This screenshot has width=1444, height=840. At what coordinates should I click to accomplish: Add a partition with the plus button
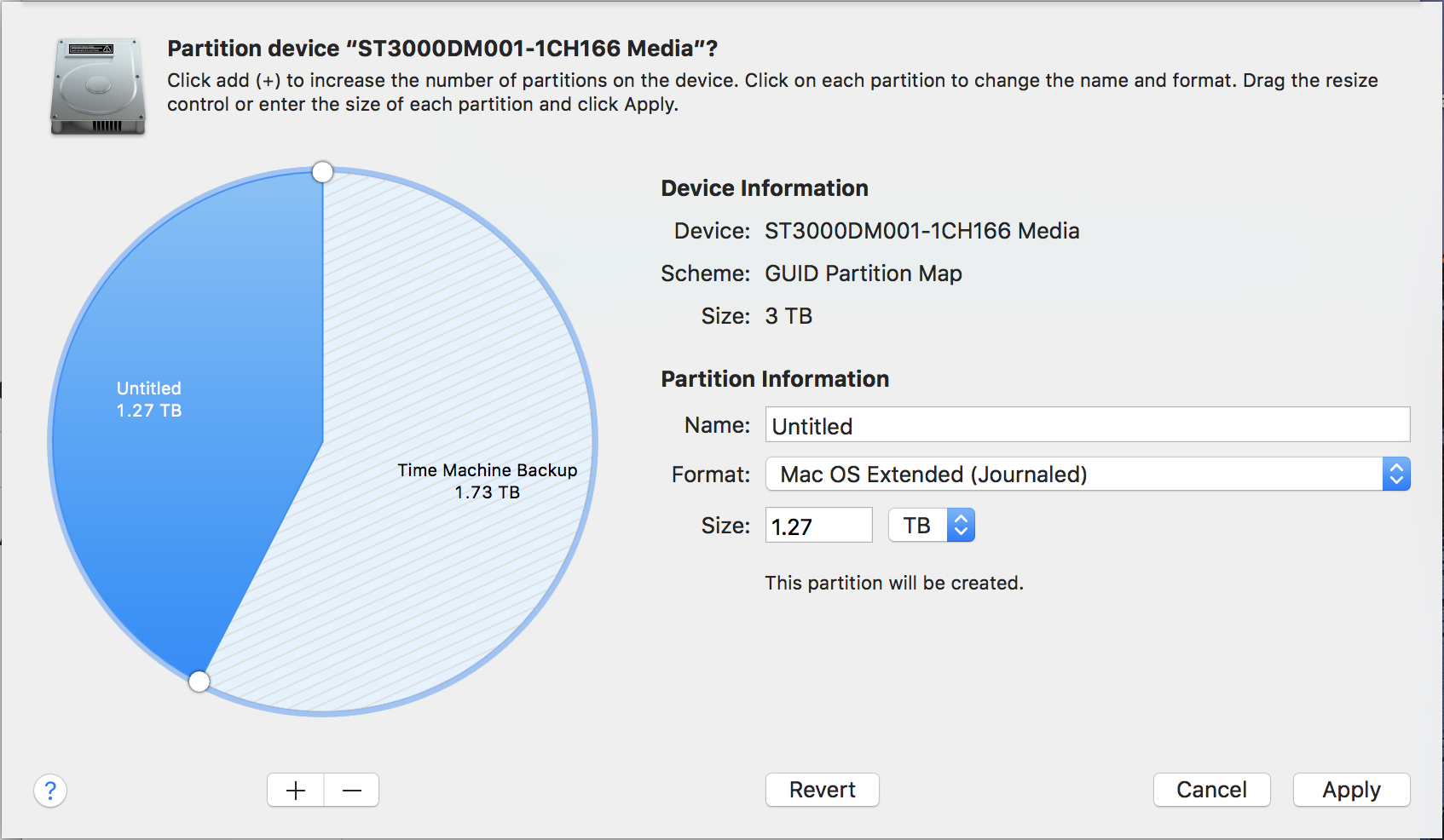(x=296, y=790)
